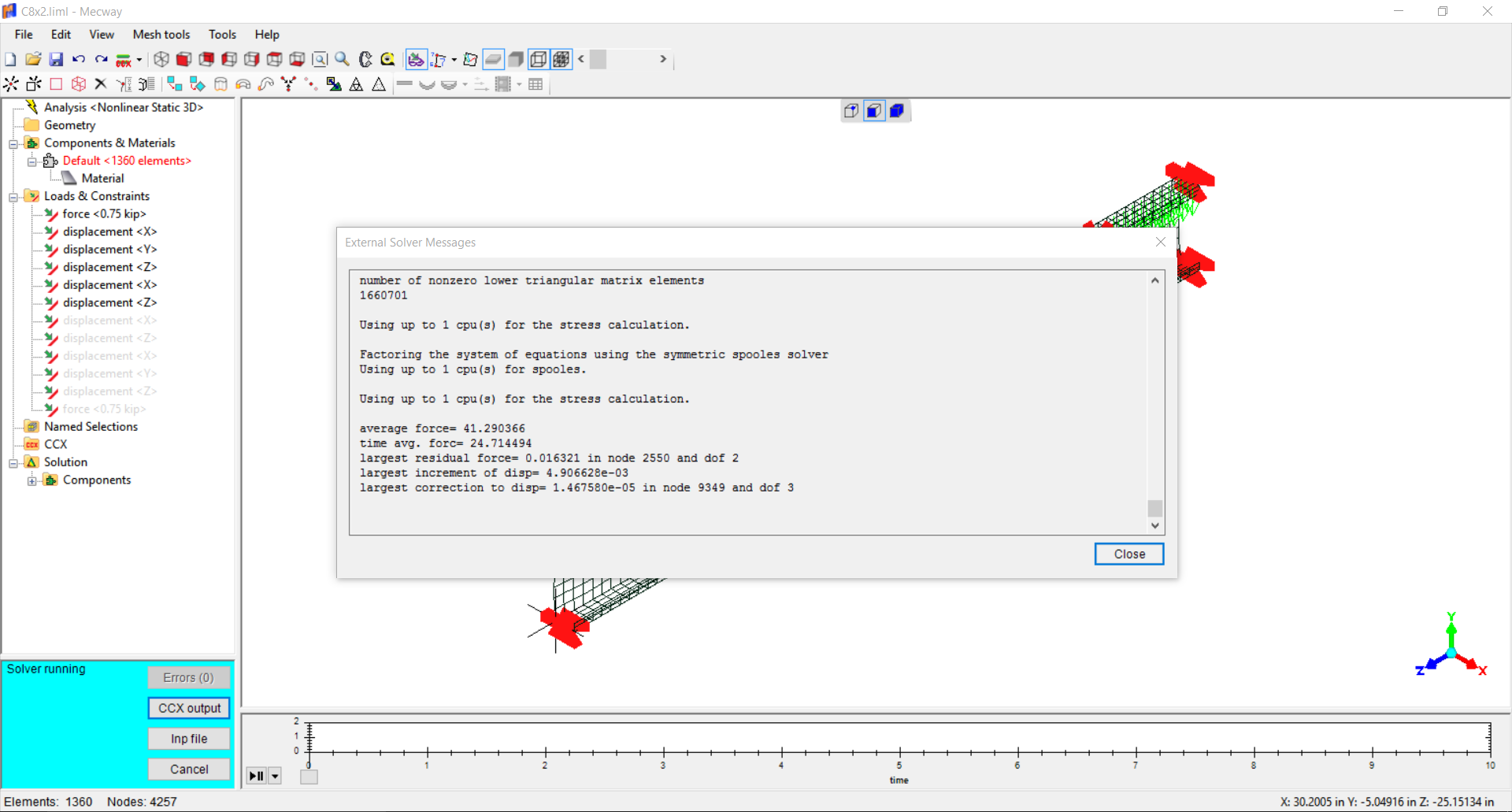Click the CCX solve icon
The height and width of the screenshot is (812, 1512).
click(x=124, y=60)
